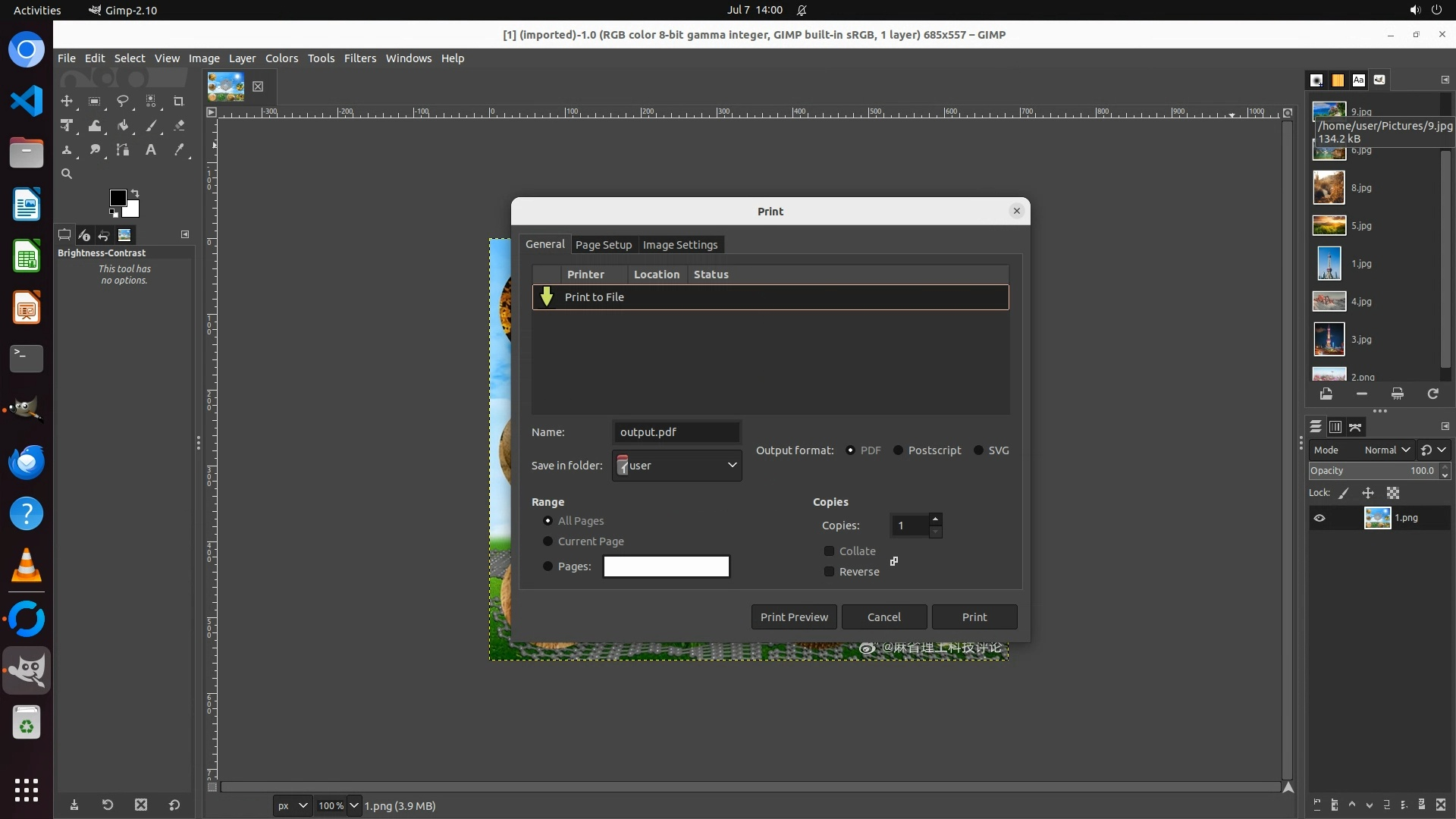Toggle visibility of 1.png layer
This screenshot has width=1456, height=819.
click(x=1319, y=518)
